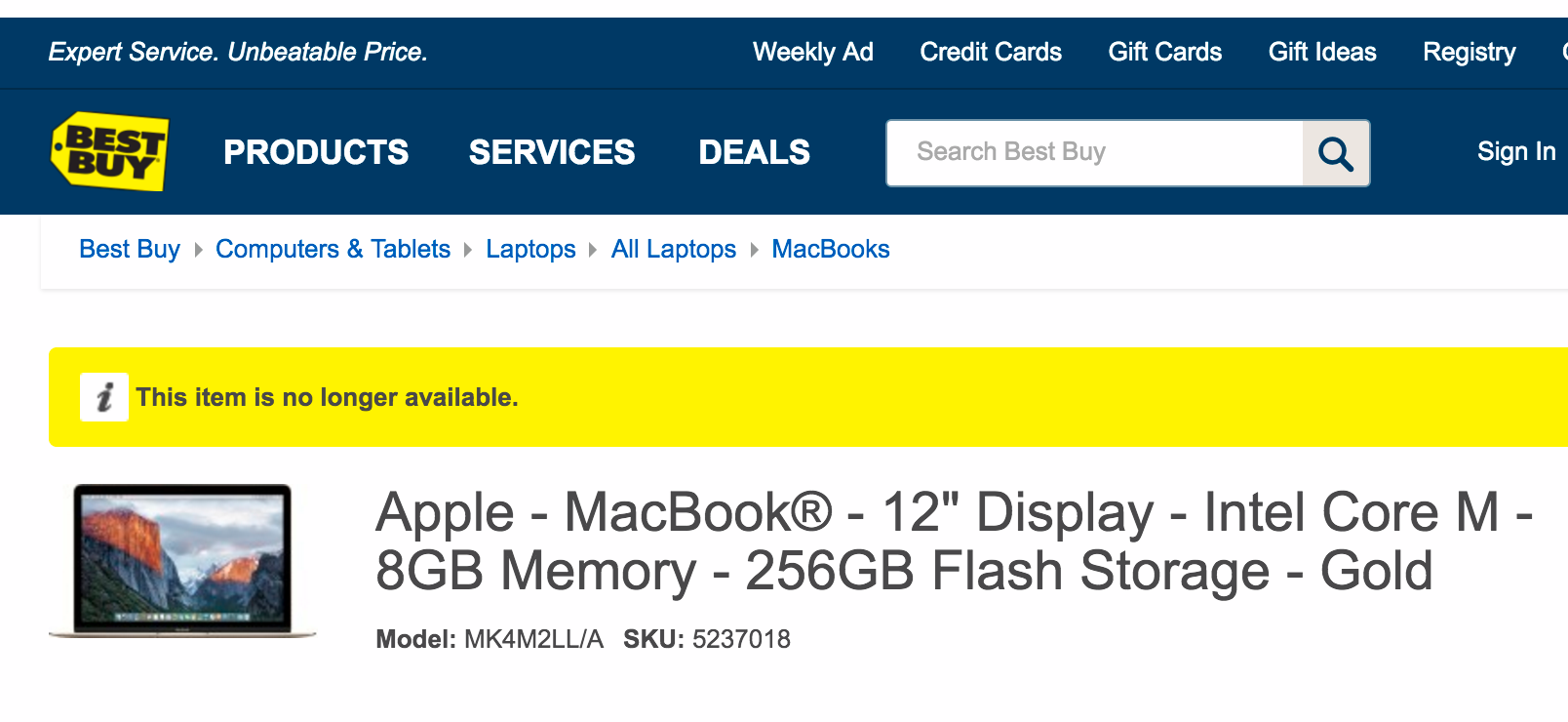Screen dimensions: 1568x722
Task: Click the breadcrumb arrow after Laptops
Action: [x=593, y=250]
